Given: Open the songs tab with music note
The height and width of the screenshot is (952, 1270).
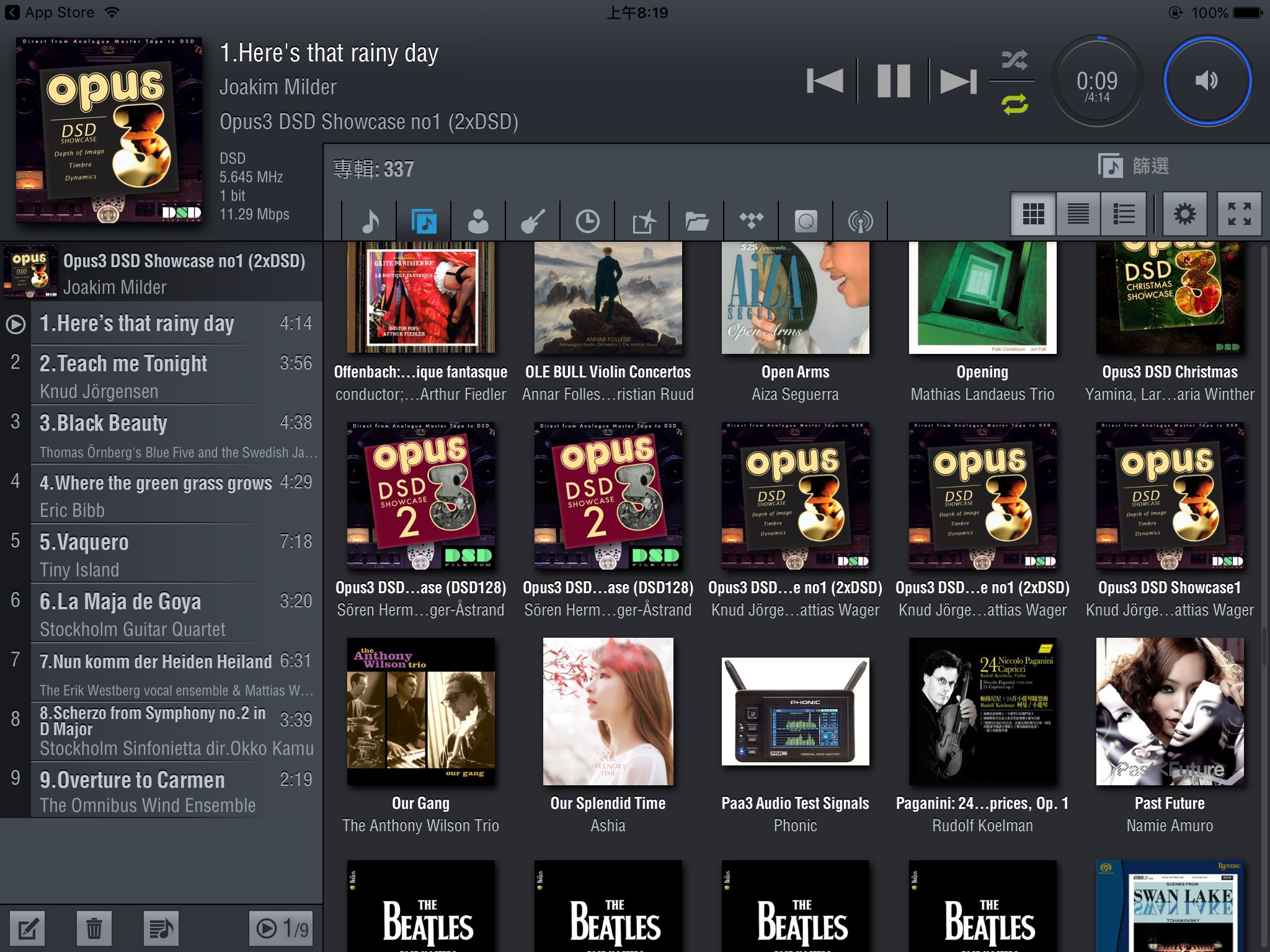Looking at the screenshot, I should coord(370,221).
